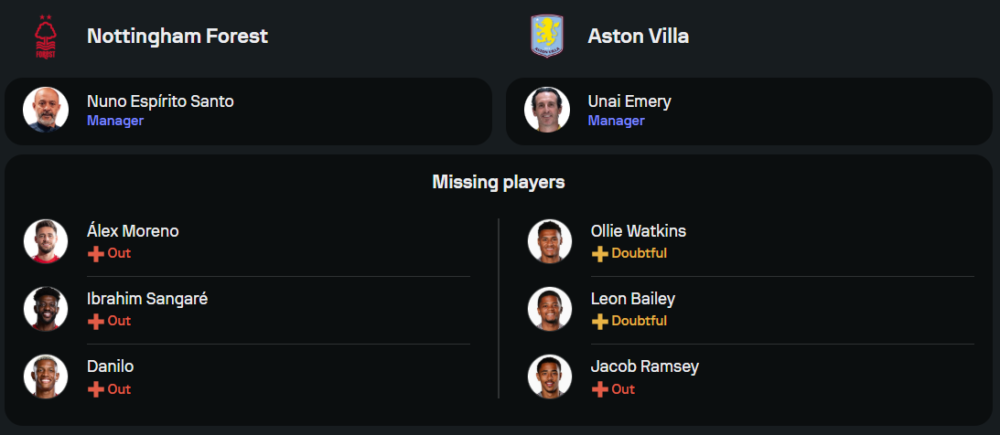This screenshot has height=435, width=1000.
Task: Select the Nuno Espírito Santo name
Action: click(x=160, y=101)
